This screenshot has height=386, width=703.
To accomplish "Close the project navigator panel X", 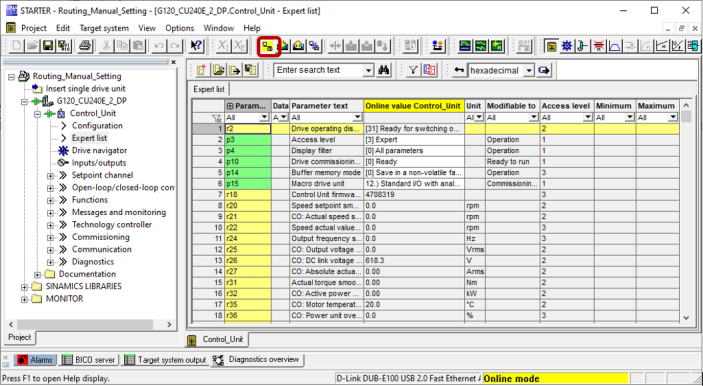I will pyautogui.click(x=174, y=62).
